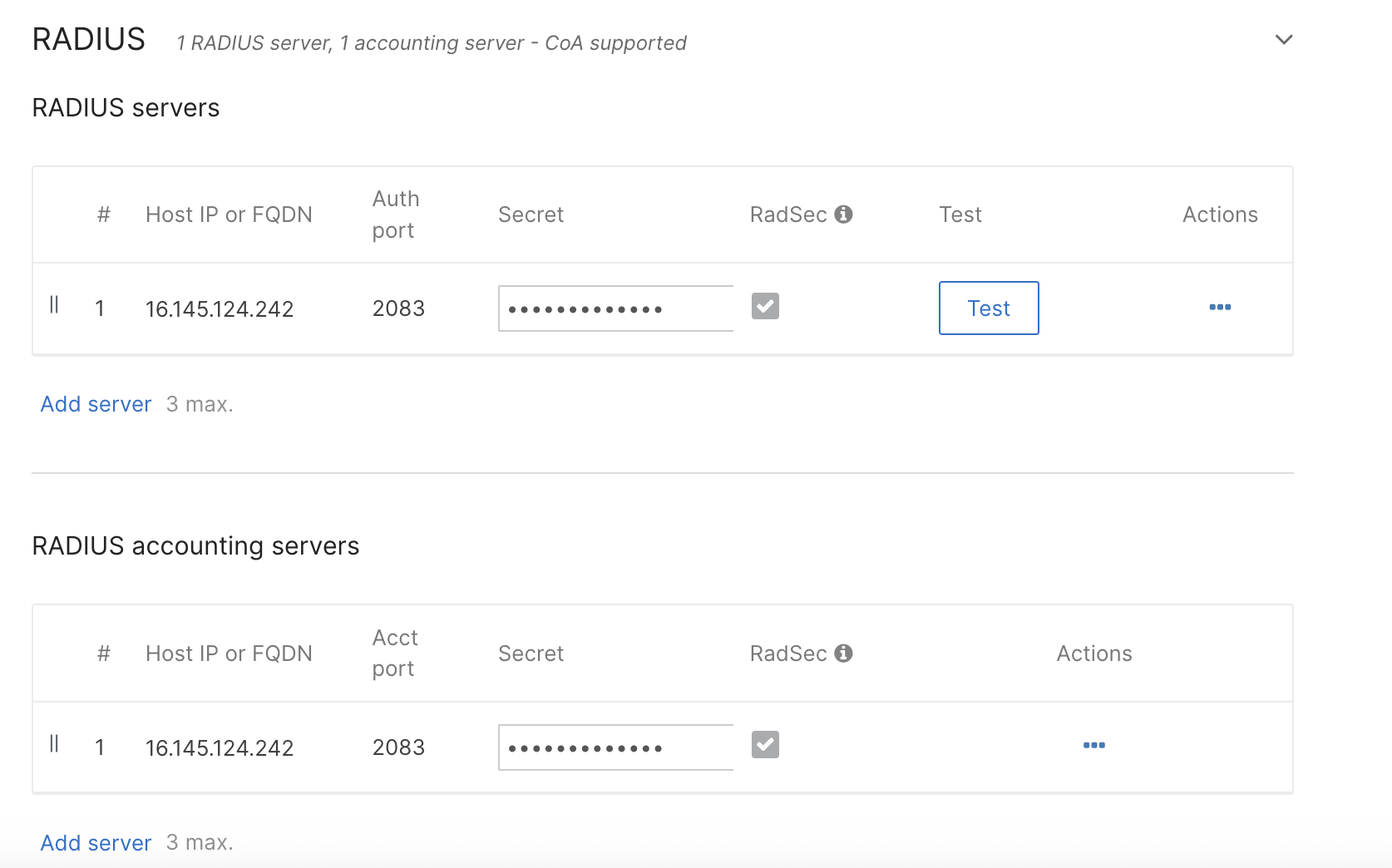The image size is (1392, 868).
Task: Focus the Secret field of the RADIUS server
Action: click(x=615, y=309)
